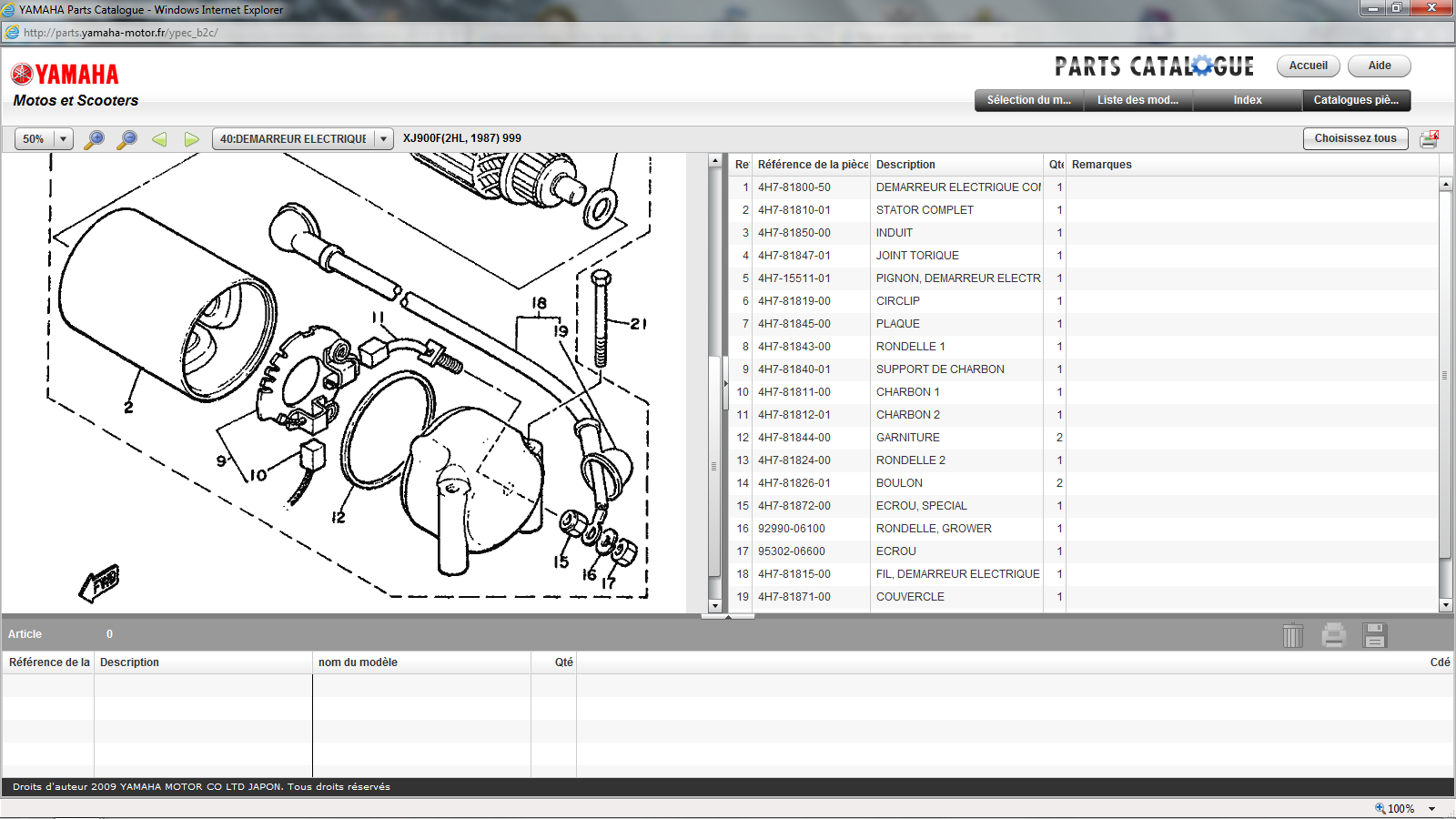This screenshot has height=819, width=1456.
Task: Switch to the Index tab
Action: click(1248, 100)
